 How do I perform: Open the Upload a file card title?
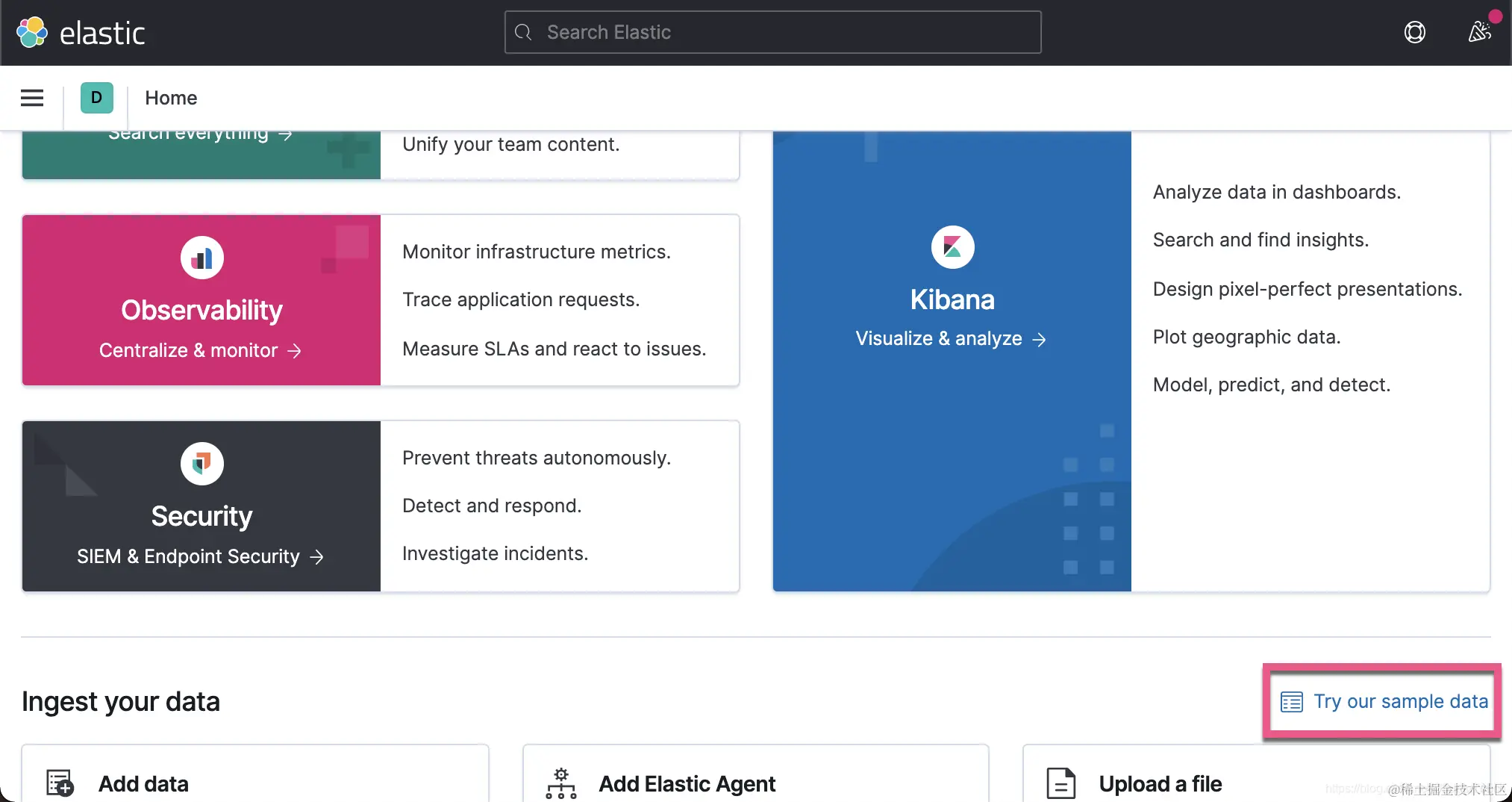(1160, 784)
